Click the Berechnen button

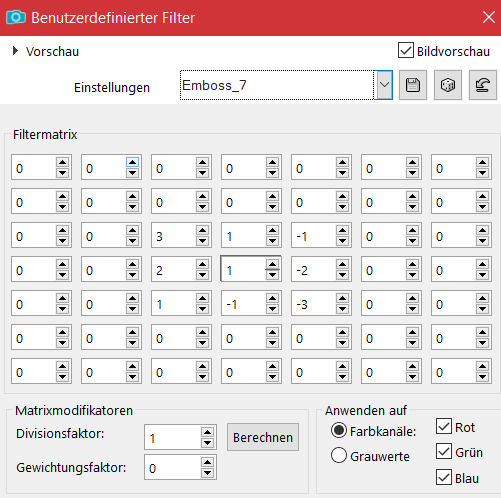[263, 437]
